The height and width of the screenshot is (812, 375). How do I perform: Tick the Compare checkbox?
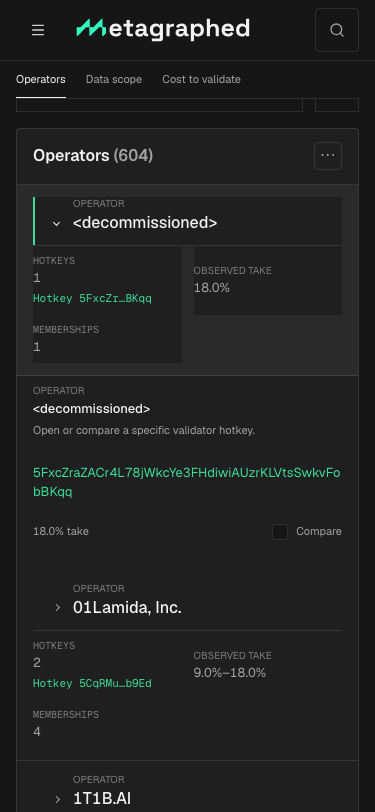[x=280, y=532]
